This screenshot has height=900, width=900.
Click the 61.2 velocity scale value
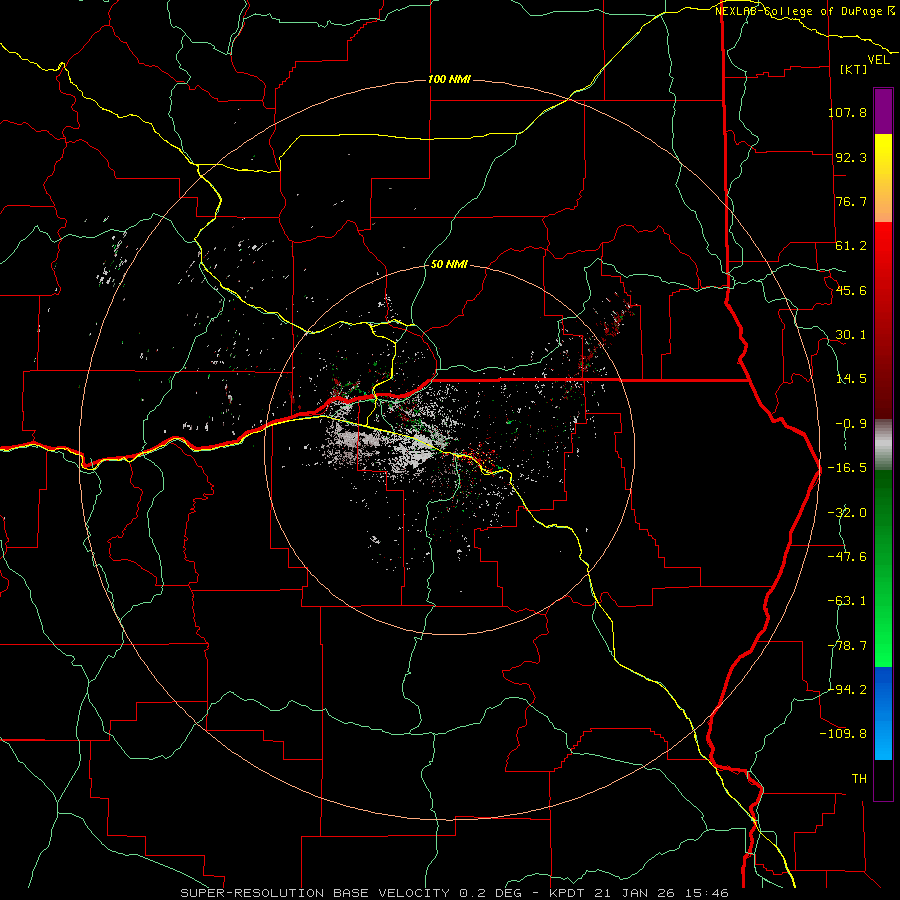[851, 246]
